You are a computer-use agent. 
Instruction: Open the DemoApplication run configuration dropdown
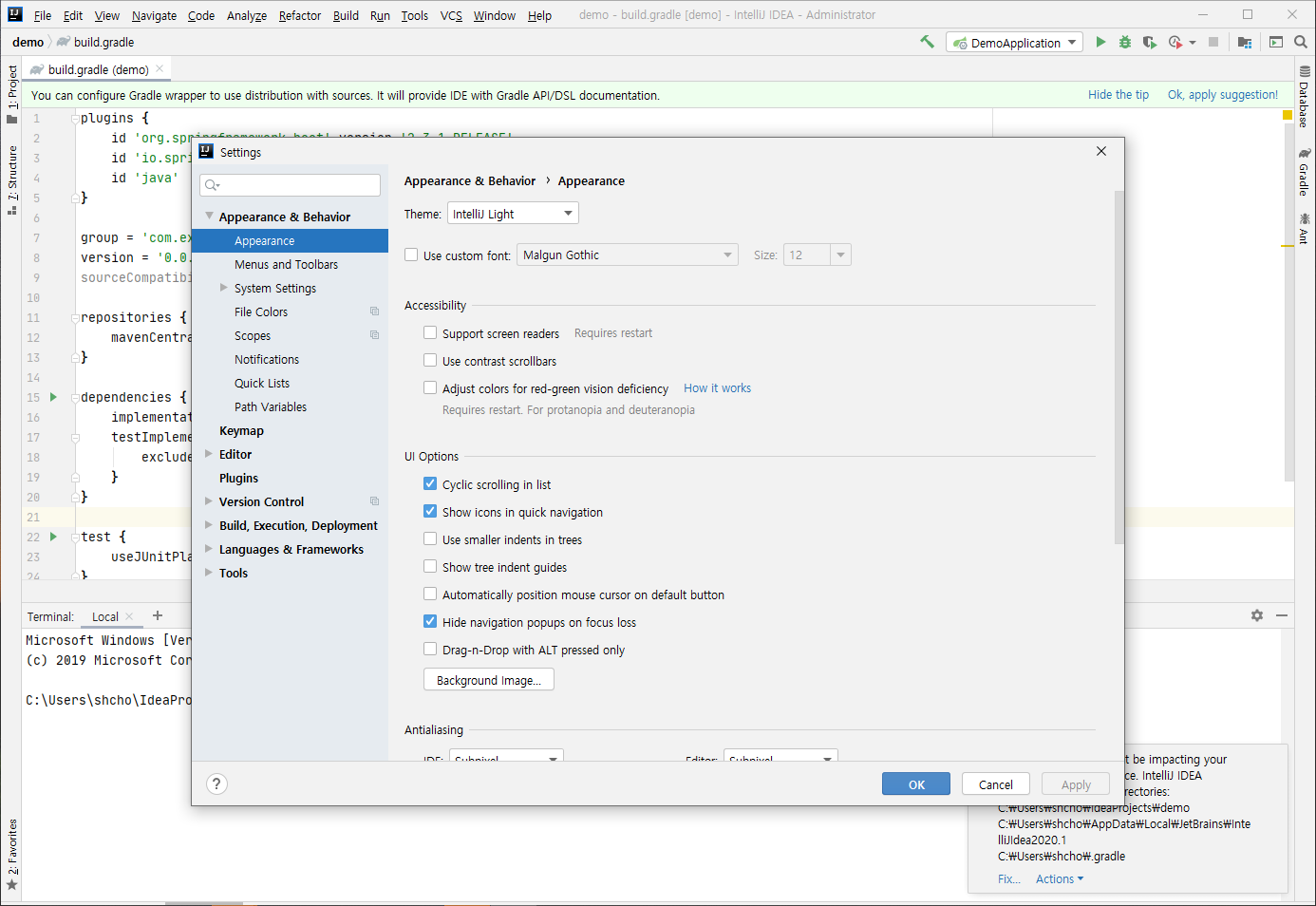(1014, 43)
